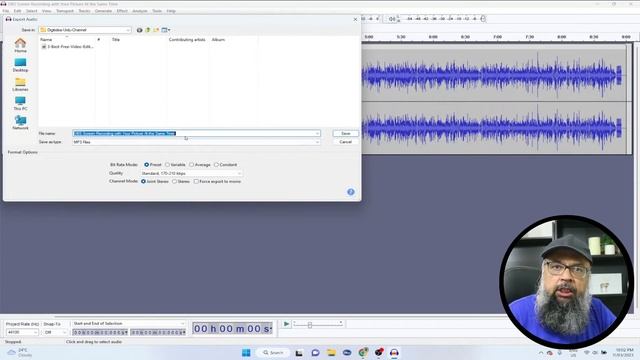Open Chrome from taskbar
Screen dimensions: 640x360
[363, 353]
